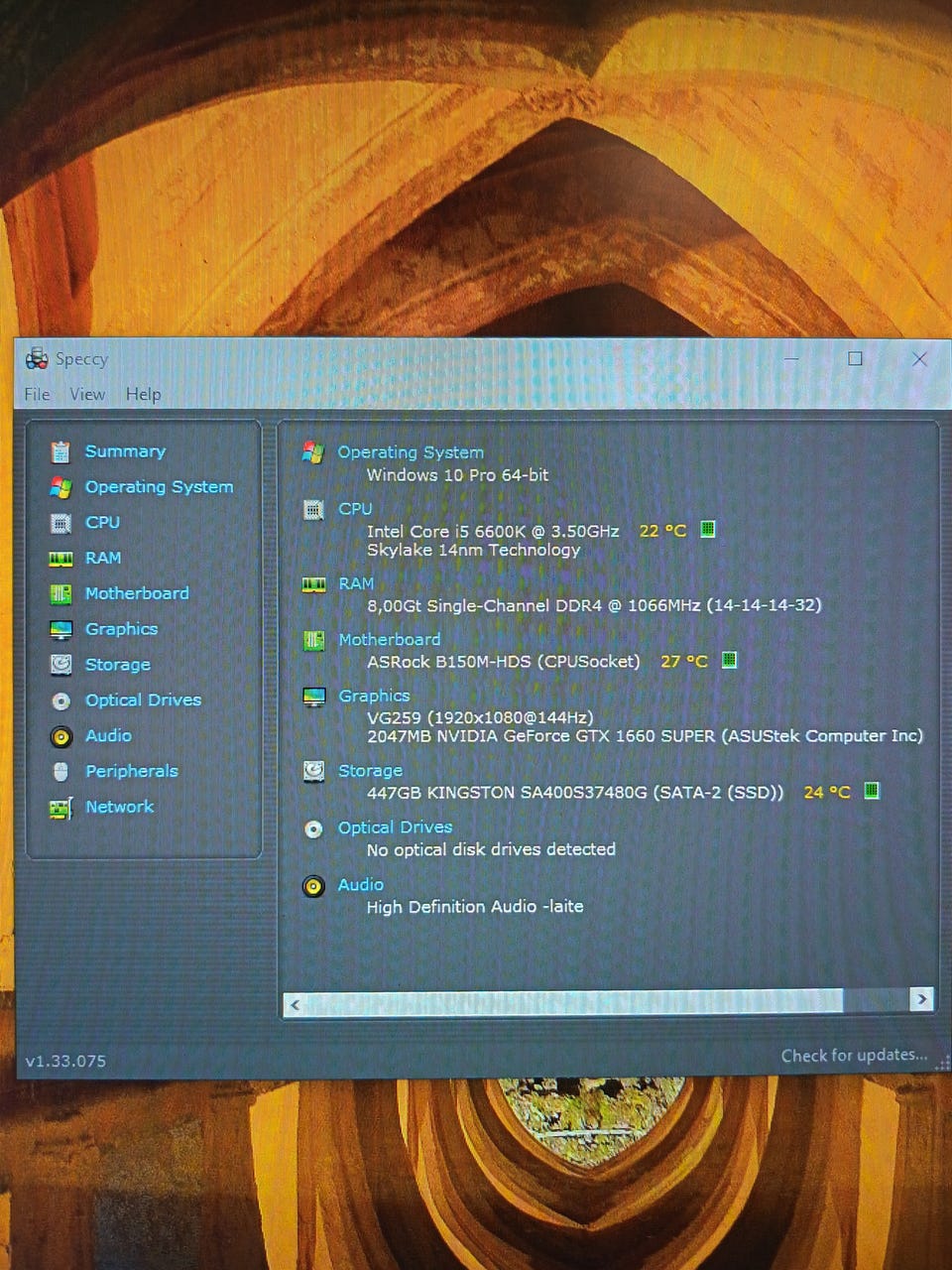Image resolution: width=952 pixels, height=1270 pixels.
Task: Click the Audio speaker icon in sidebar
Action: [x=60, y=736]
